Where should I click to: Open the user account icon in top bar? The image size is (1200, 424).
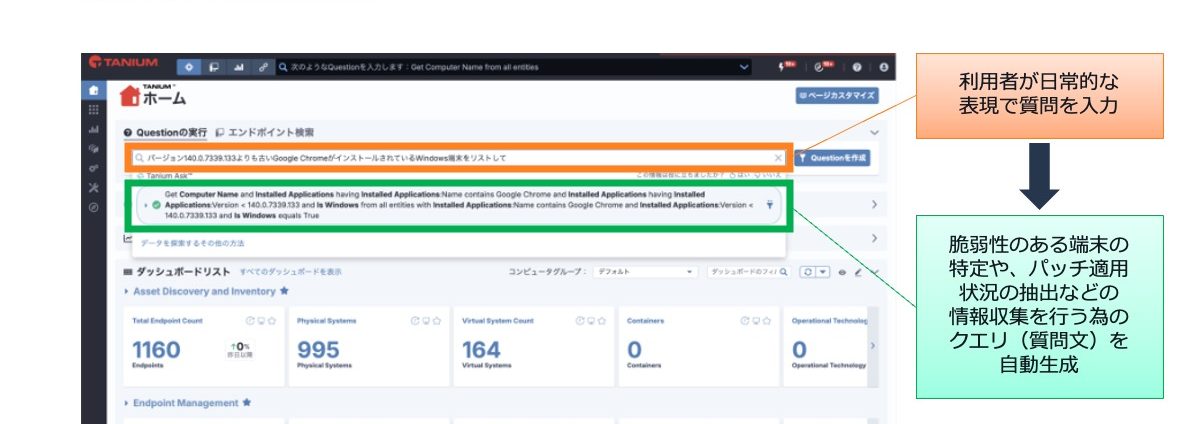pos(883,67)
